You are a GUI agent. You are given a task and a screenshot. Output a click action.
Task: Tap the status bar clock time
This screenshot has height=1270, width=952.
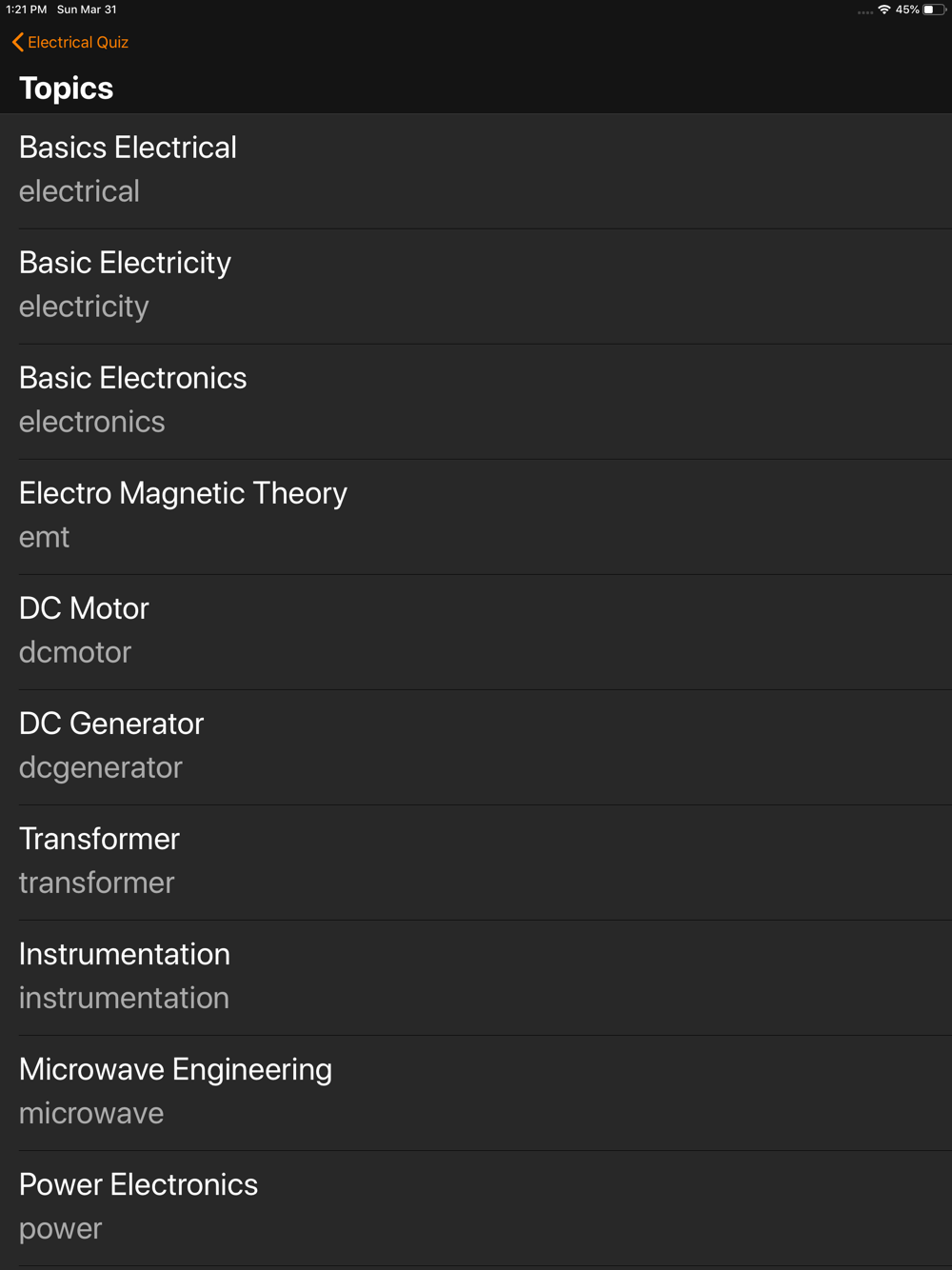(x=26, y=10)
